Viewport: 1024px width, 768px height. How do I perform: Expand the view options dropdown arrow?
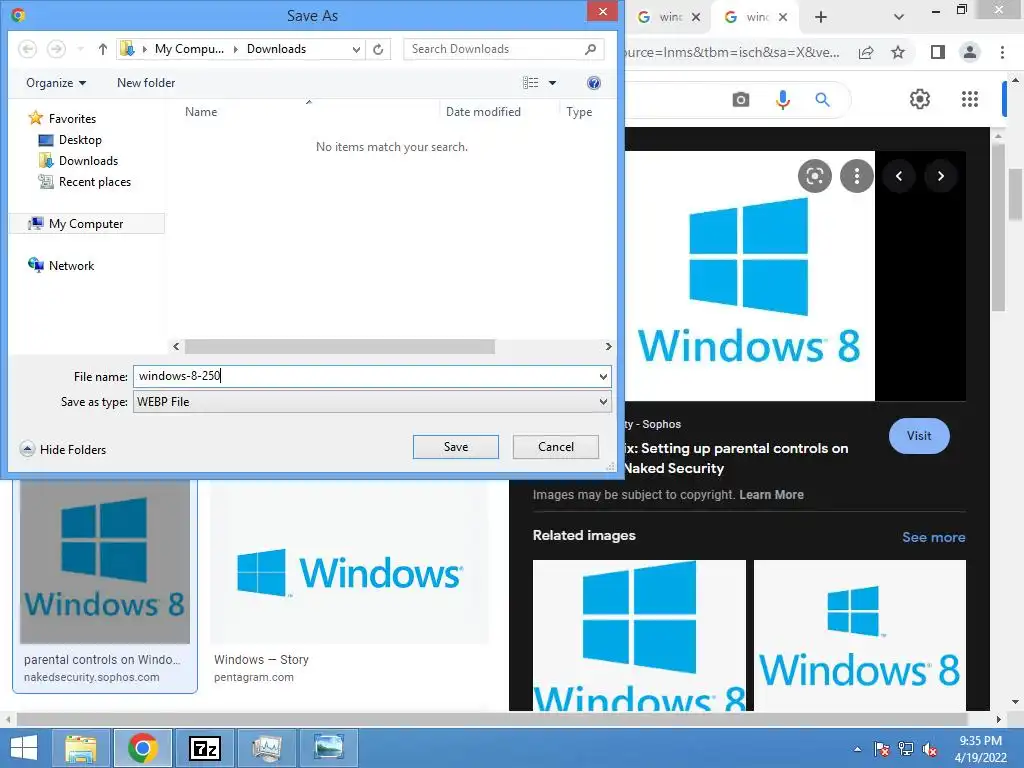coord(552,83)
